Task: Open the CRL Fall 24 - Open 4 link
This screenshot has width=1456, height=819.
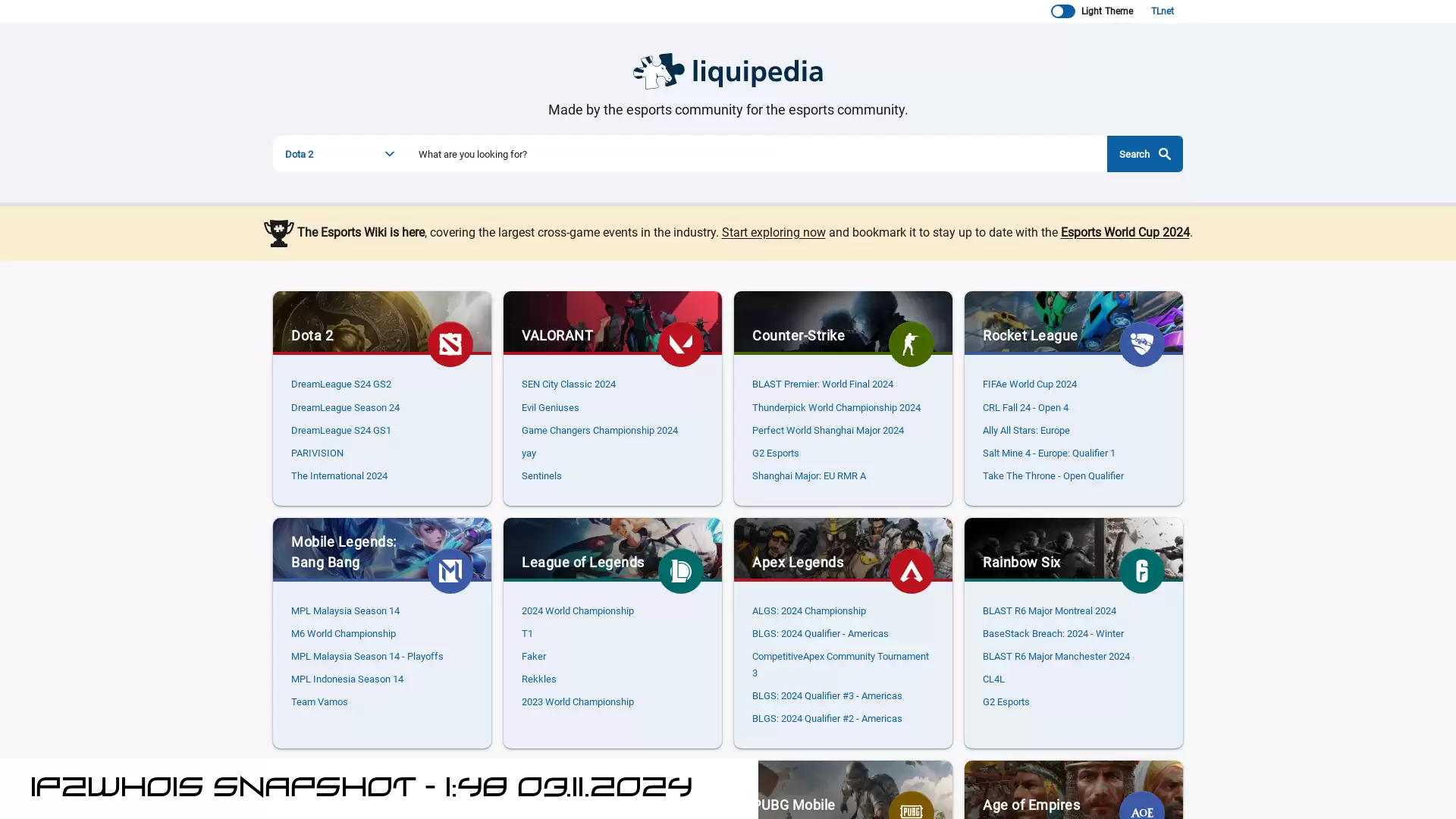Action: click(1025, 408)
